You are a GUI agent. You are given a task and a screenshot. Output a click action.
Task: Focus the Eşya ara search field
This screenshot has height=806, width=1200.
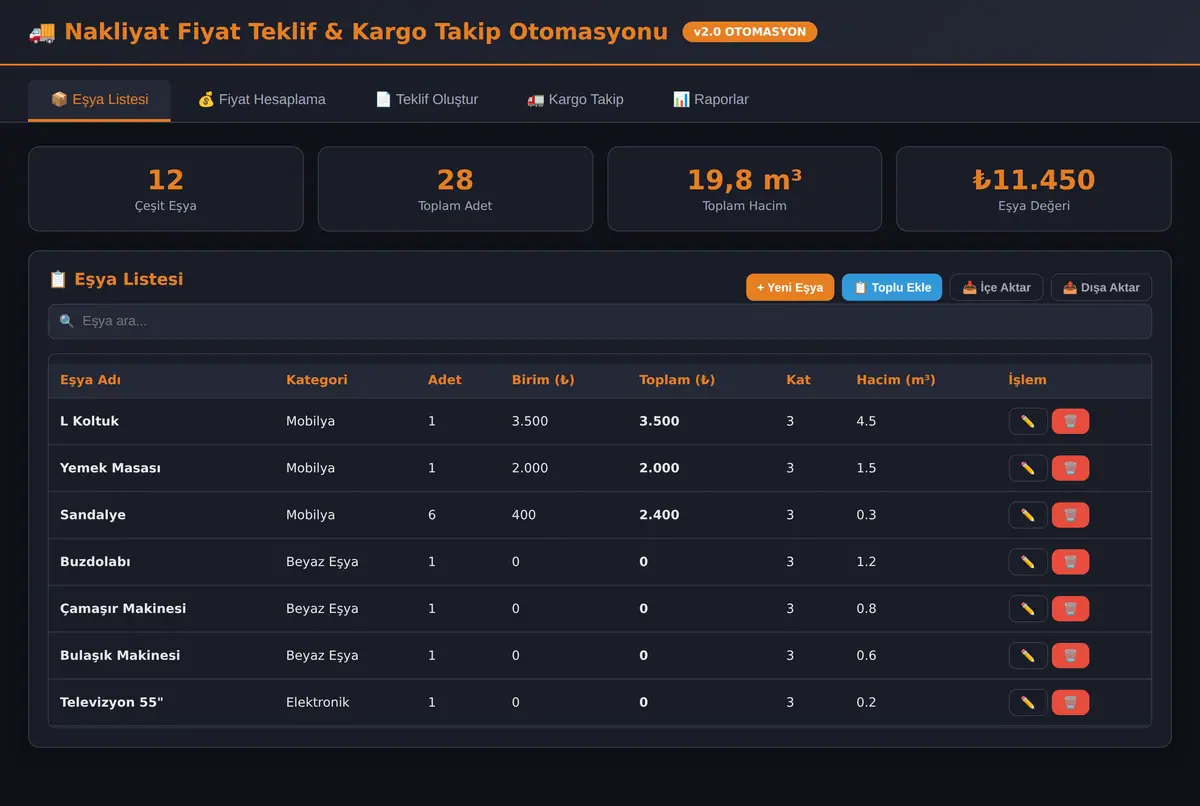click(600, 322)
